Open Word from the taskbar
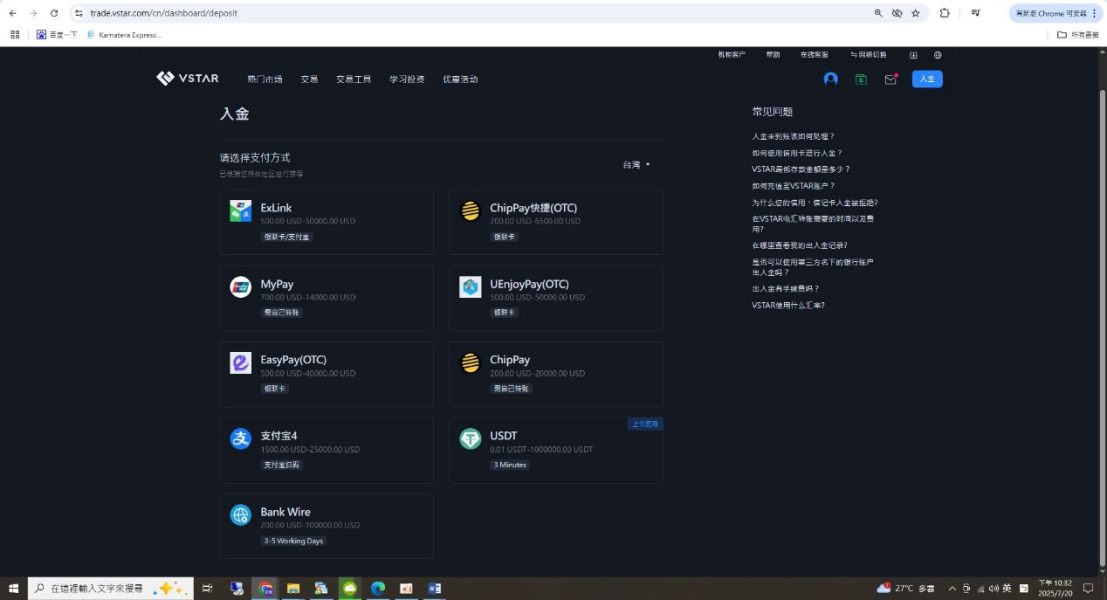 pos(434,588)
